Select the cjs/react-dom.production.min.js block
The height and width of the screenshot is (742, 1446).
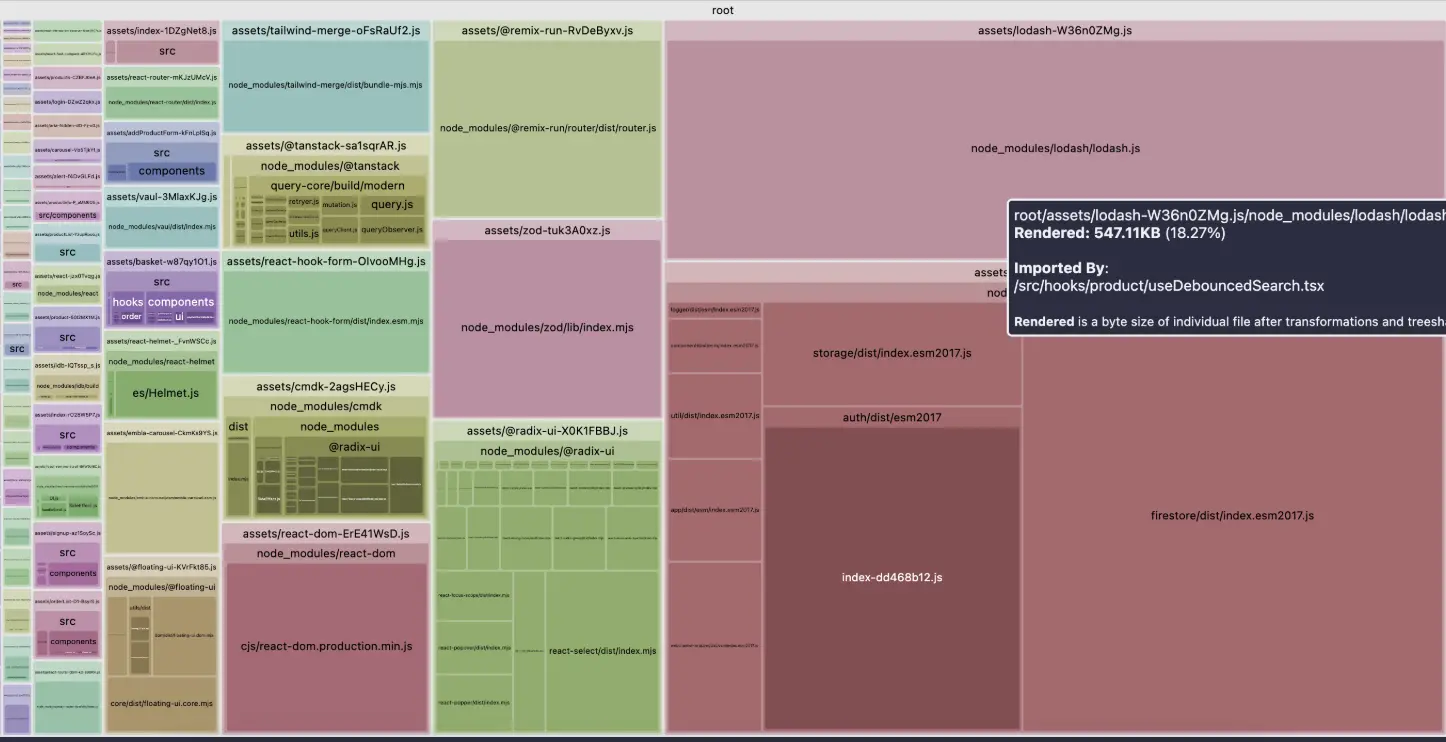(326, 646)
